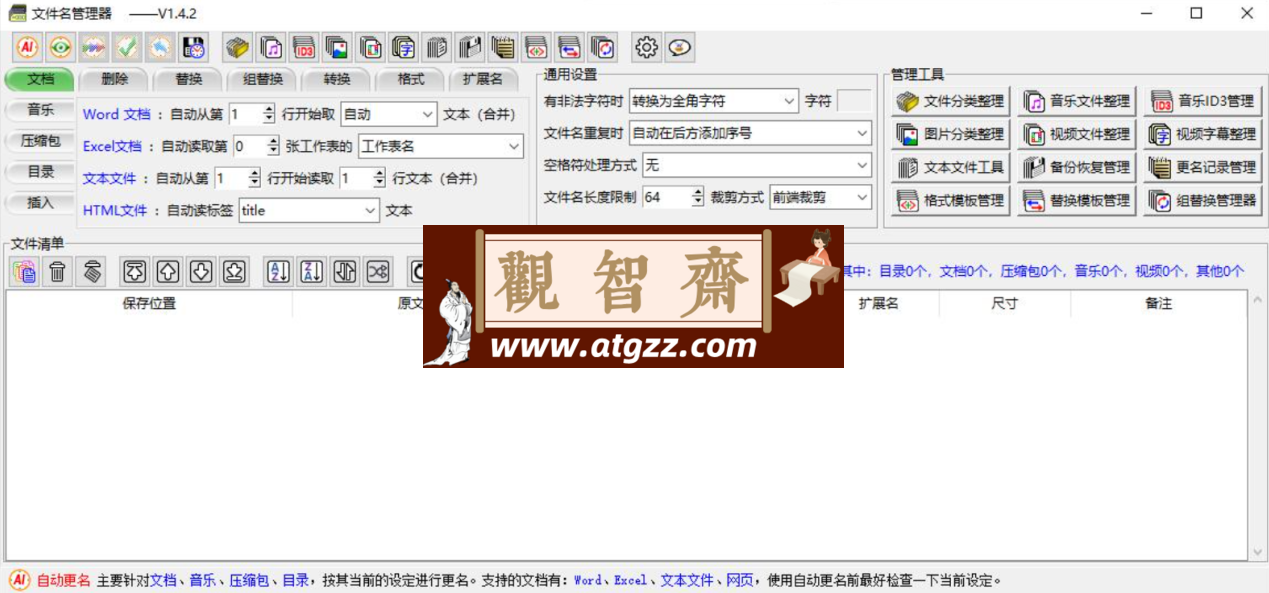Click the AI icon in status bar
The image size is (1269, 593).
[19, 580]
